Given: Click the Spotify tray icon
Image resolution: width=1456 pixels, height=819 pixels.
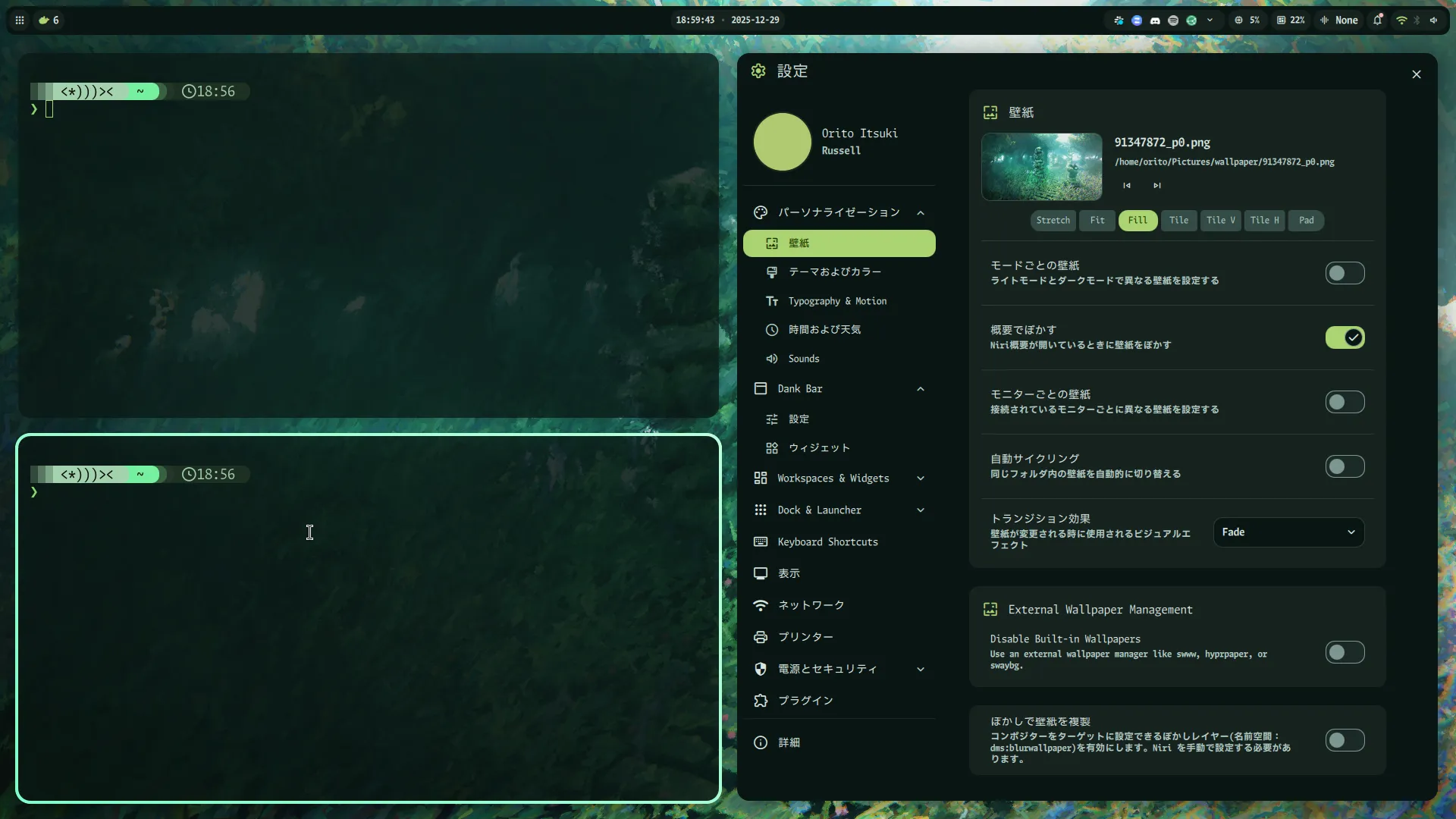Looking at the screenshot, I should (x=1173, y=20).
